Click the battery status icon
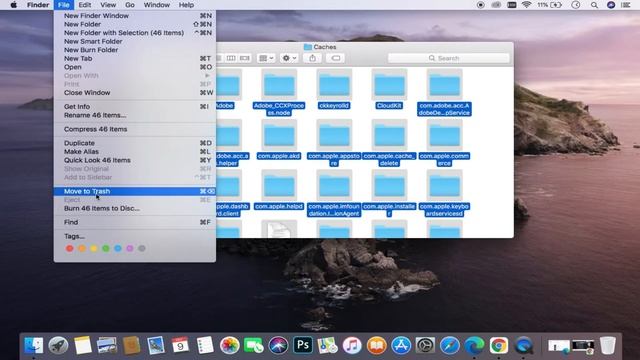The height and width of the screenshot is (360, 640). (x=556, y=5)
